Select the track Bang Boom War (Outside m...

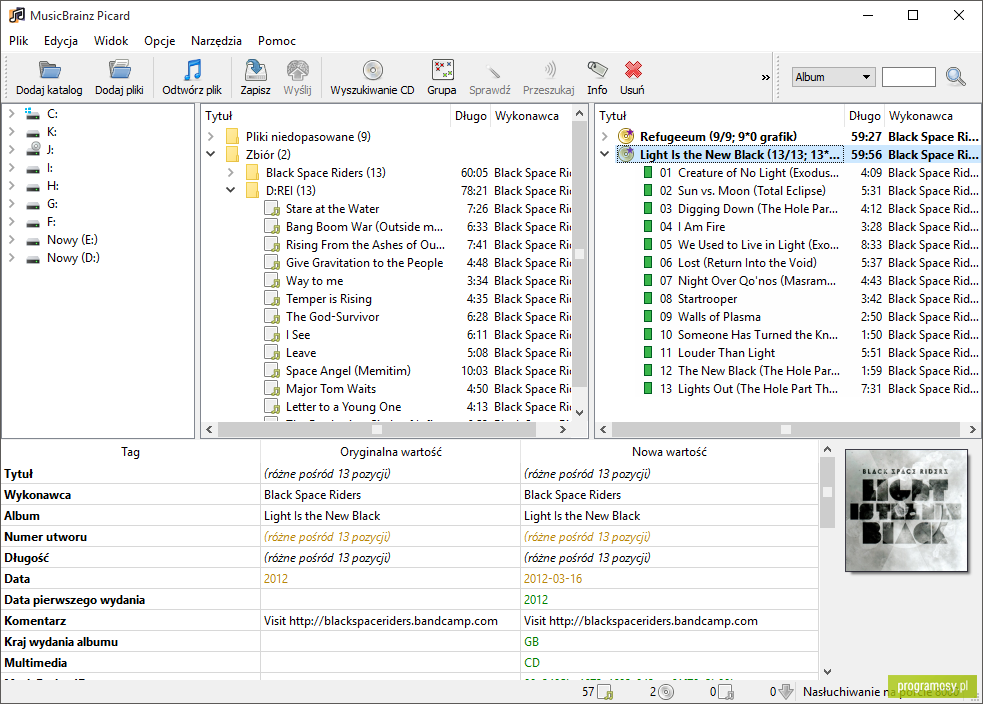364,226
